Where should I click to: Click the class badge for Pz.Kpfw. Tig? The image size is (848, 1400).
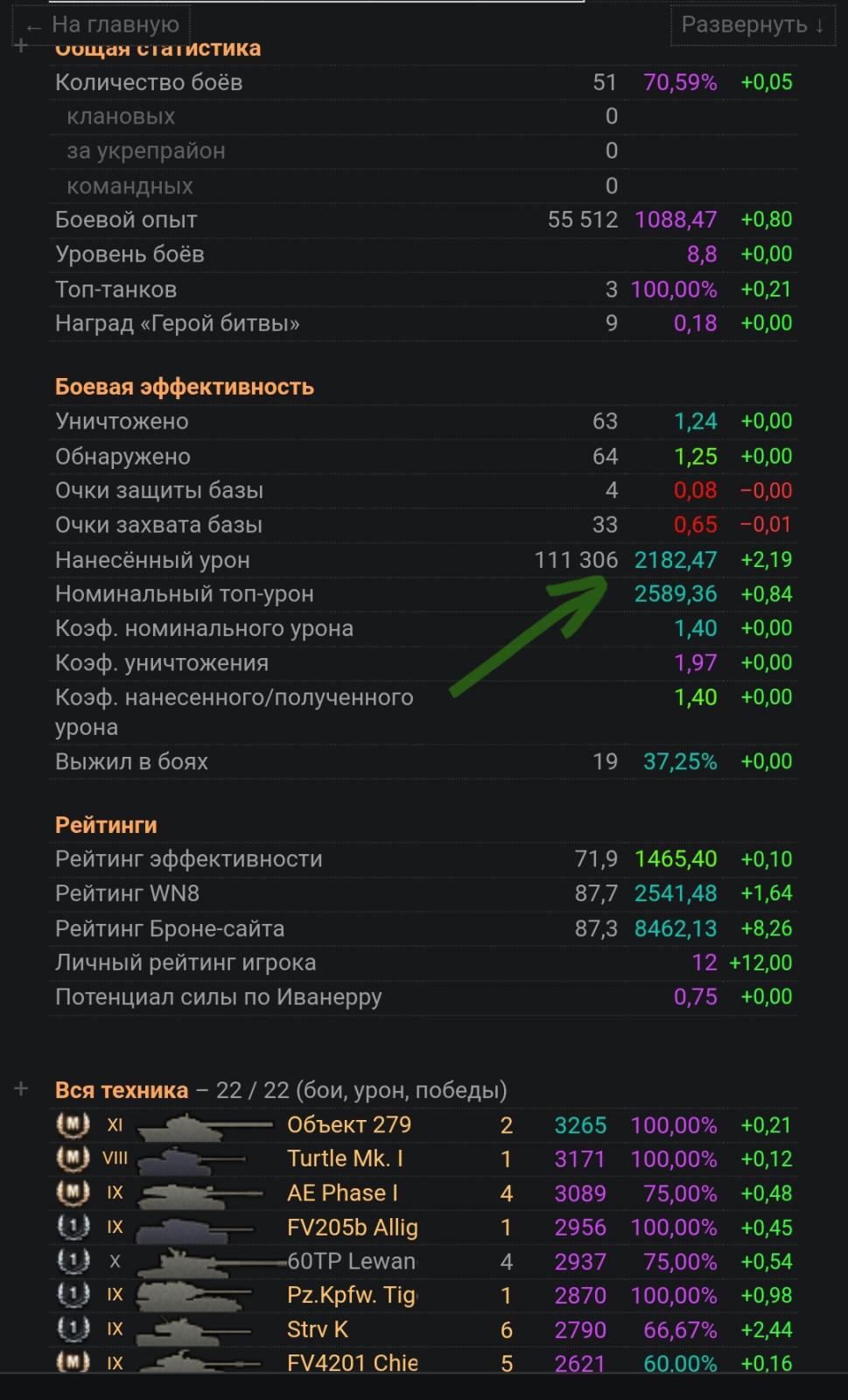click(x=73, y=1295)
